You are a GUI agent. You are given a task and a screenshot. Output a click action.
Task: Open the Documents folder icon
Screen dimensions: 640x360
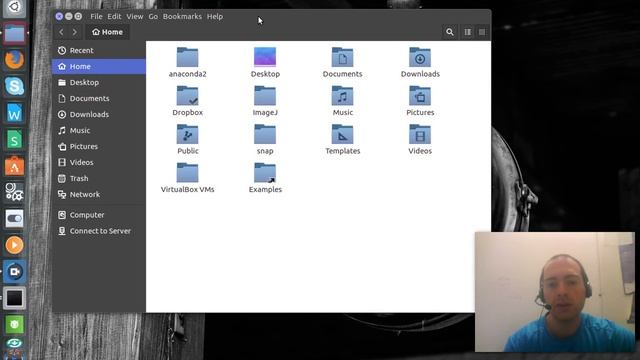(342, 58)
